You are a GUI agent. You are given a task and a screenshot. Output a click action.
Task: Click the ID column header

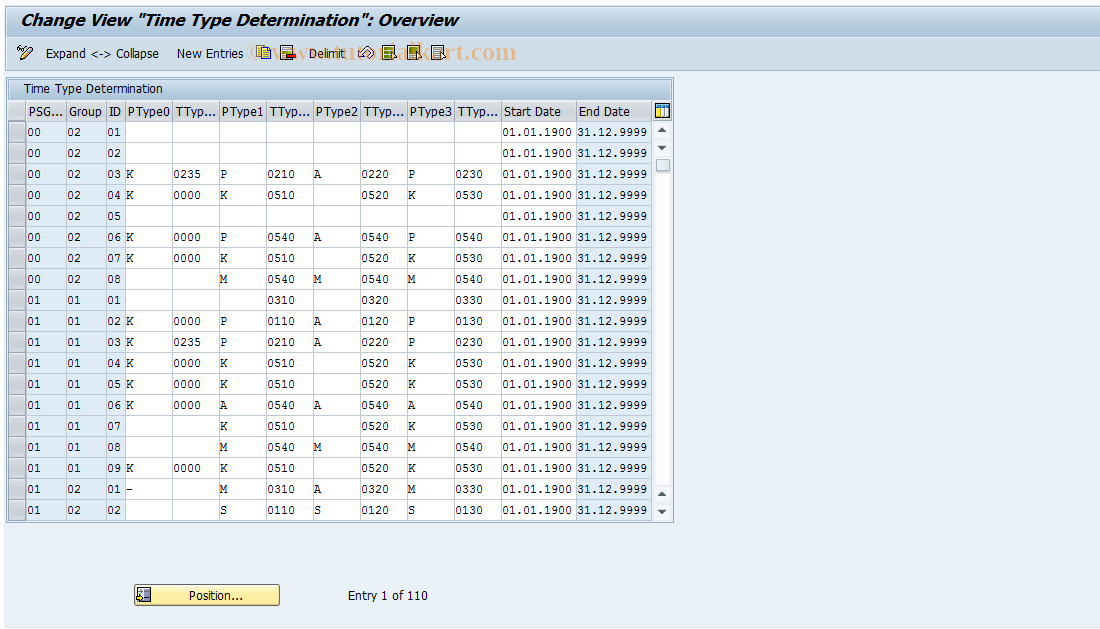tap(114, 111)
